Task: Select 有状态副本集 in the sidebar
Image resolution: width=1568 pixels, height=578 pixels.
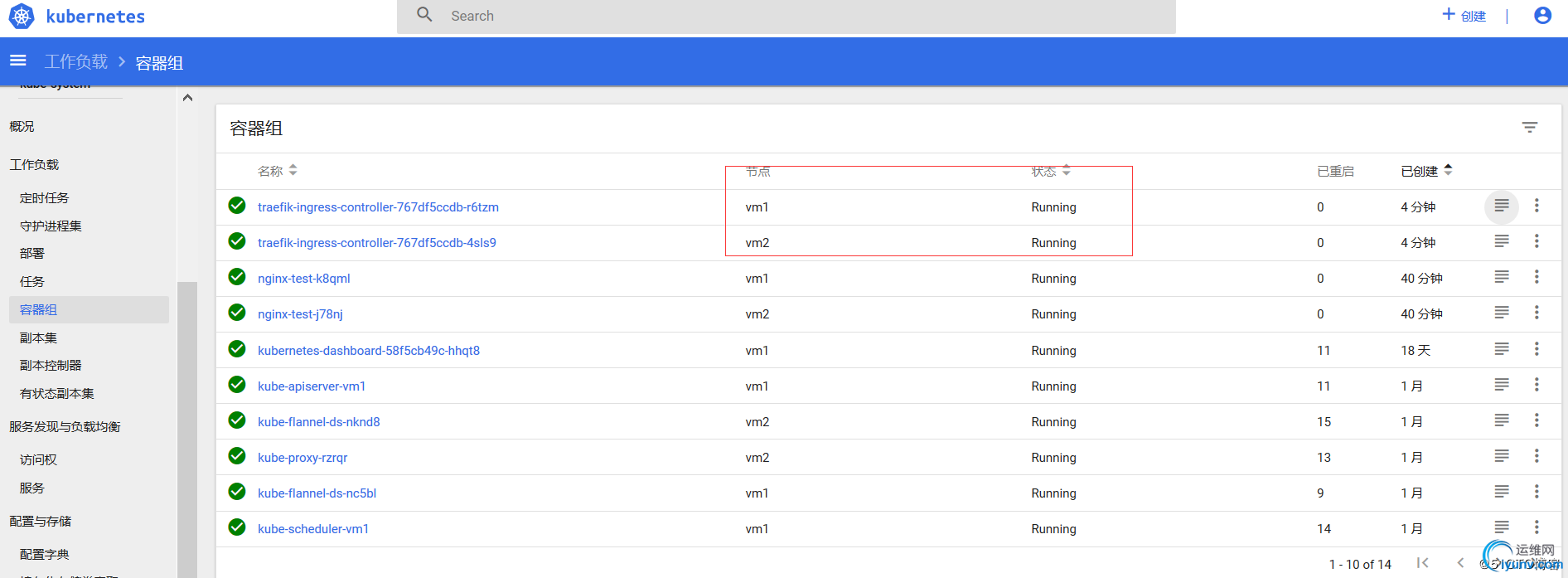Action: pos(57,394)
